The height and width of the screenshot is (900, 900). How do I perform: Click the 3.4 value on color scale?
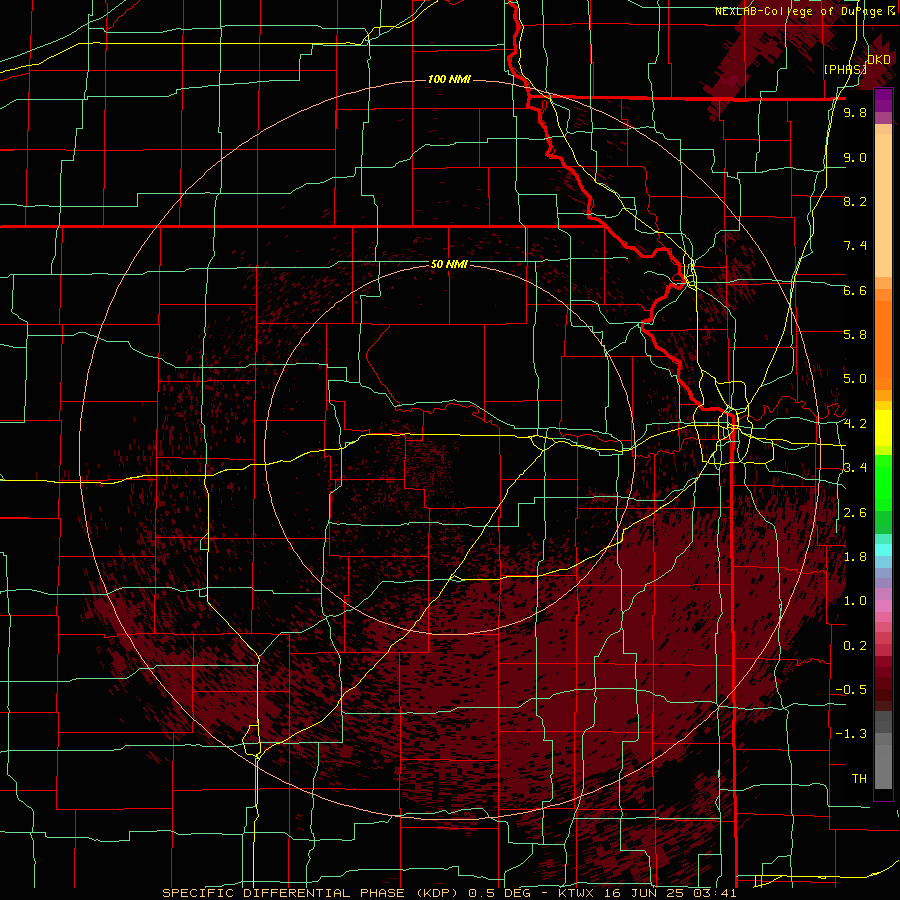click(x=855, y=468)
